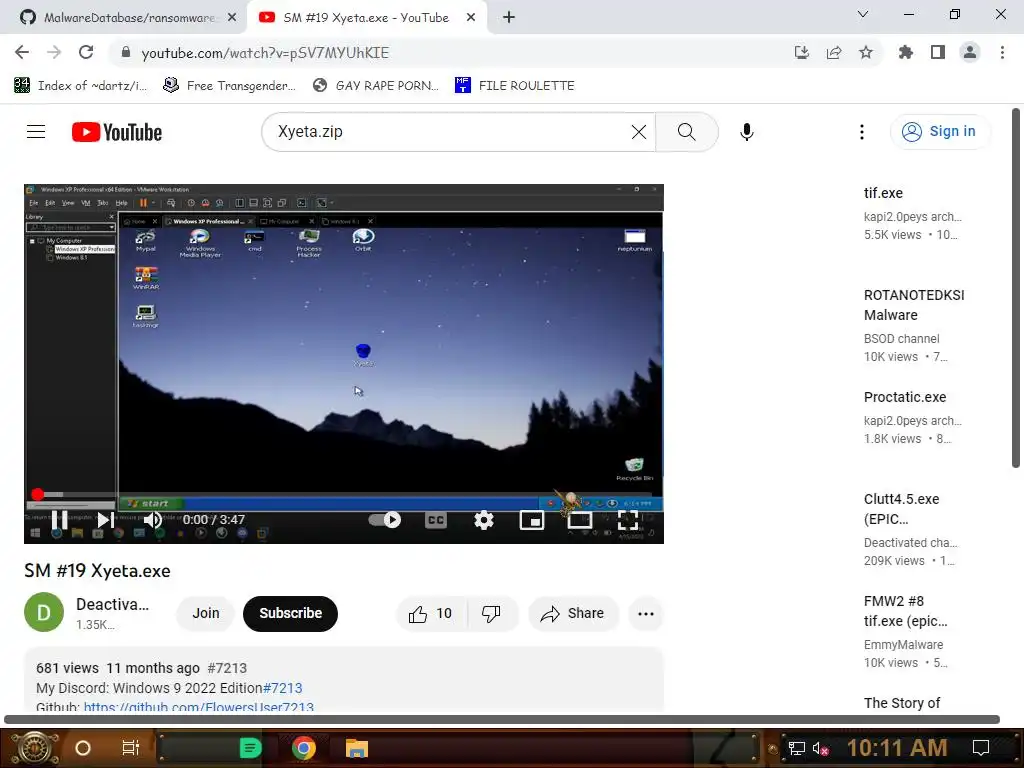The width and height of the screenshot is (1024, 768).
Task: Reload the current page
Action: point(86,52)
